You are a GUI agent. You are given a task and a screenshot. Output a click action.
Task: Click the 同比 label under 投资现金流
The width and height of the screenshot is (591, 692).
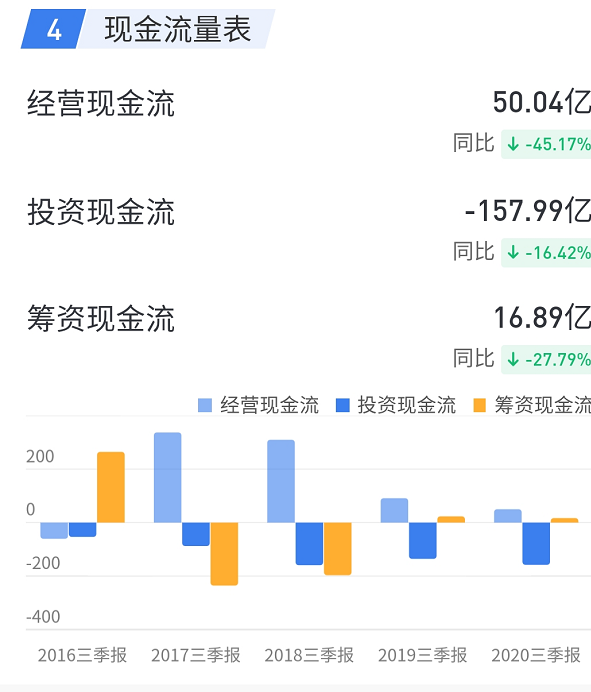click(474, 252)
